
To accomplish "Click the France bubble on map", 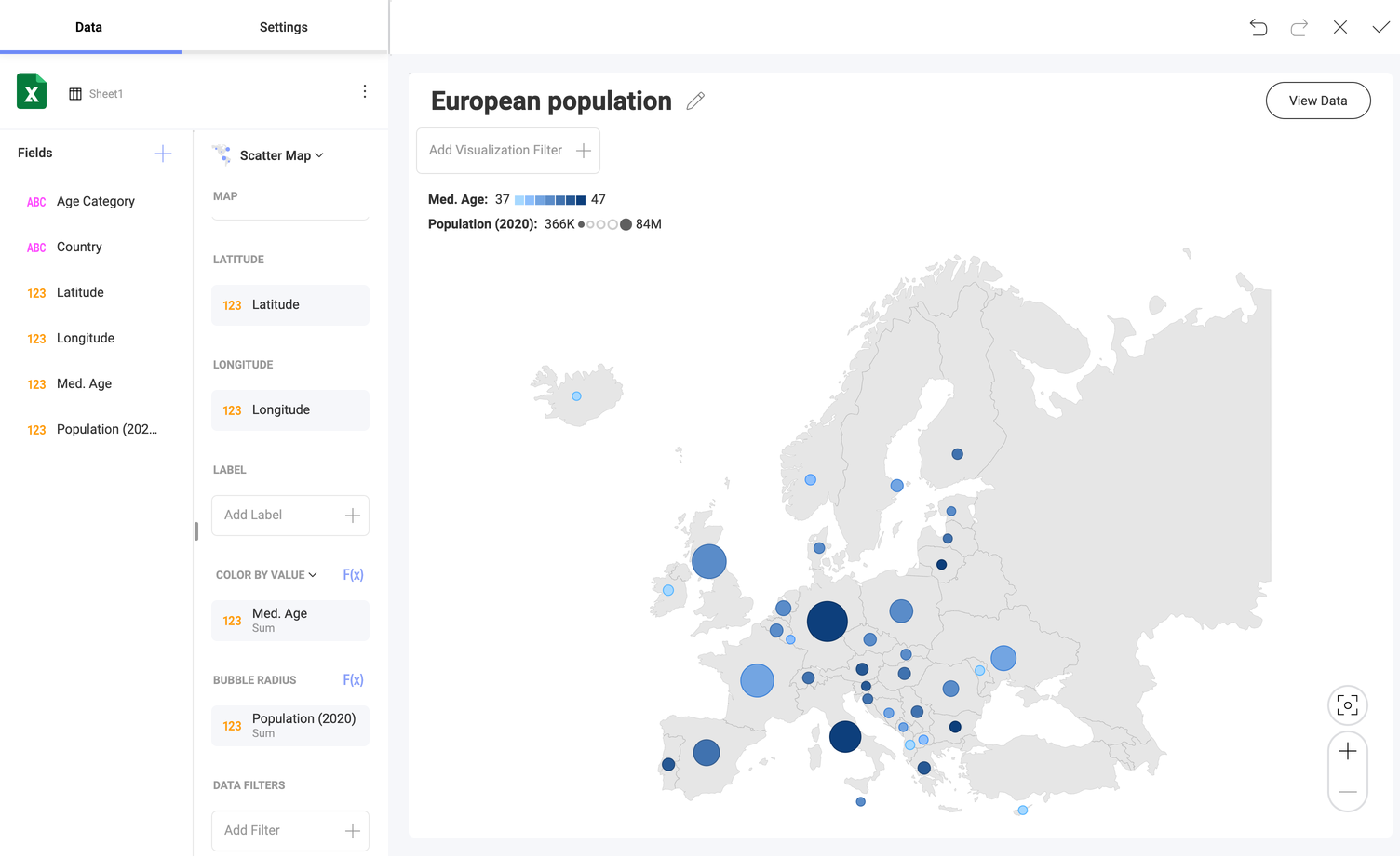I will tap(757, 680).
